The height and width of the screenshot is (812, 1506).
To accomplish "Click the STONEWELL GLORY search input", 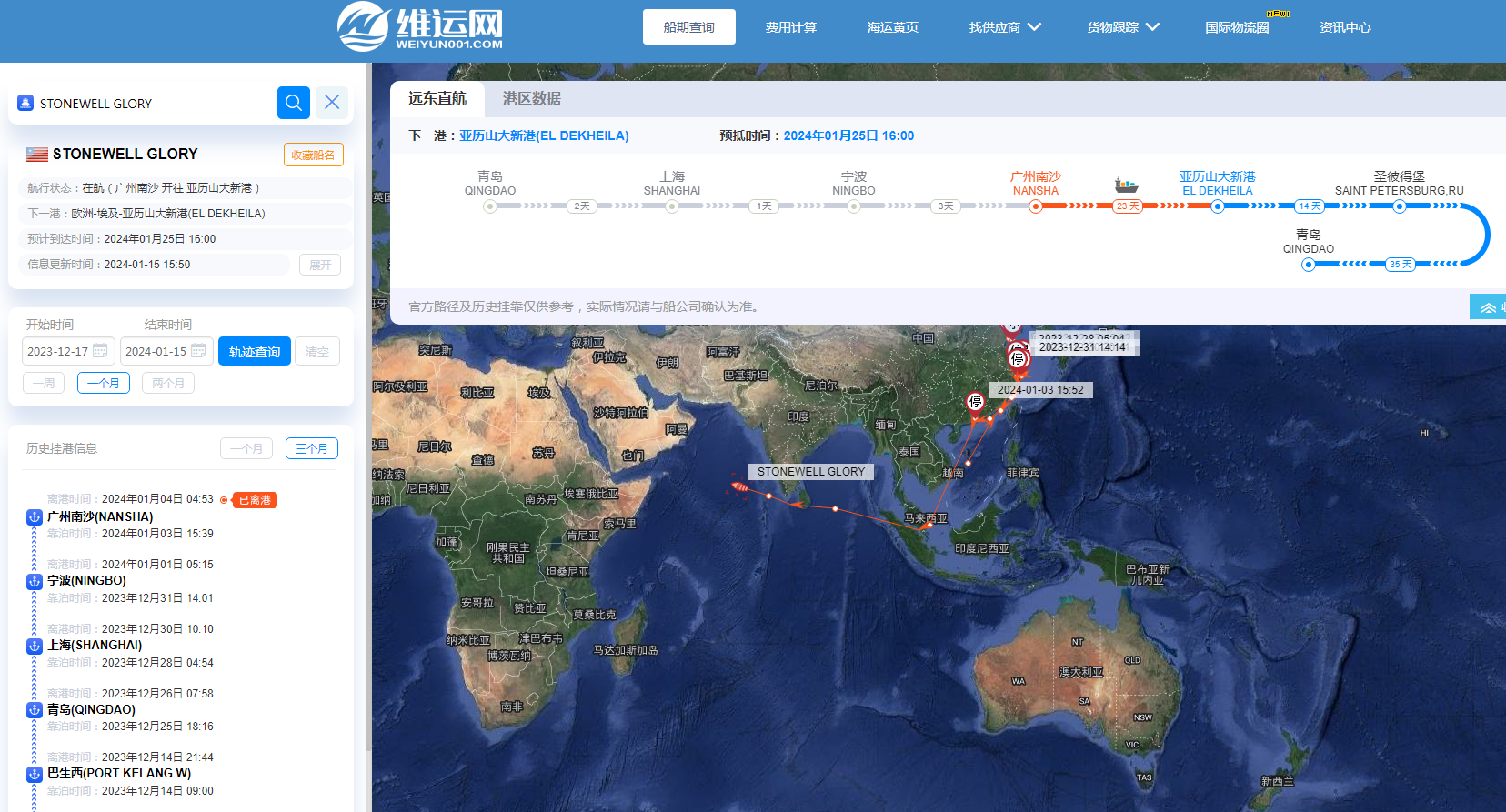I will (155, 103).
